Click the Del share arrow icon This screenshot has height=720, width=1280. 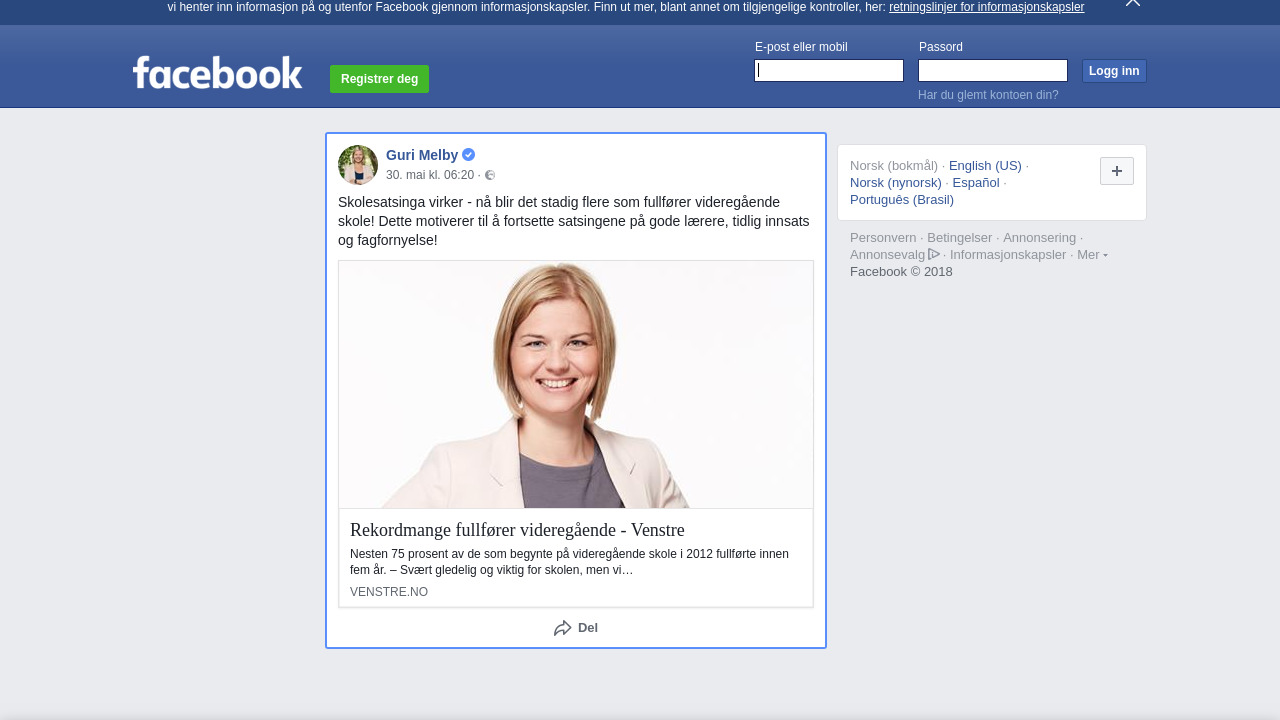(563, 628)
